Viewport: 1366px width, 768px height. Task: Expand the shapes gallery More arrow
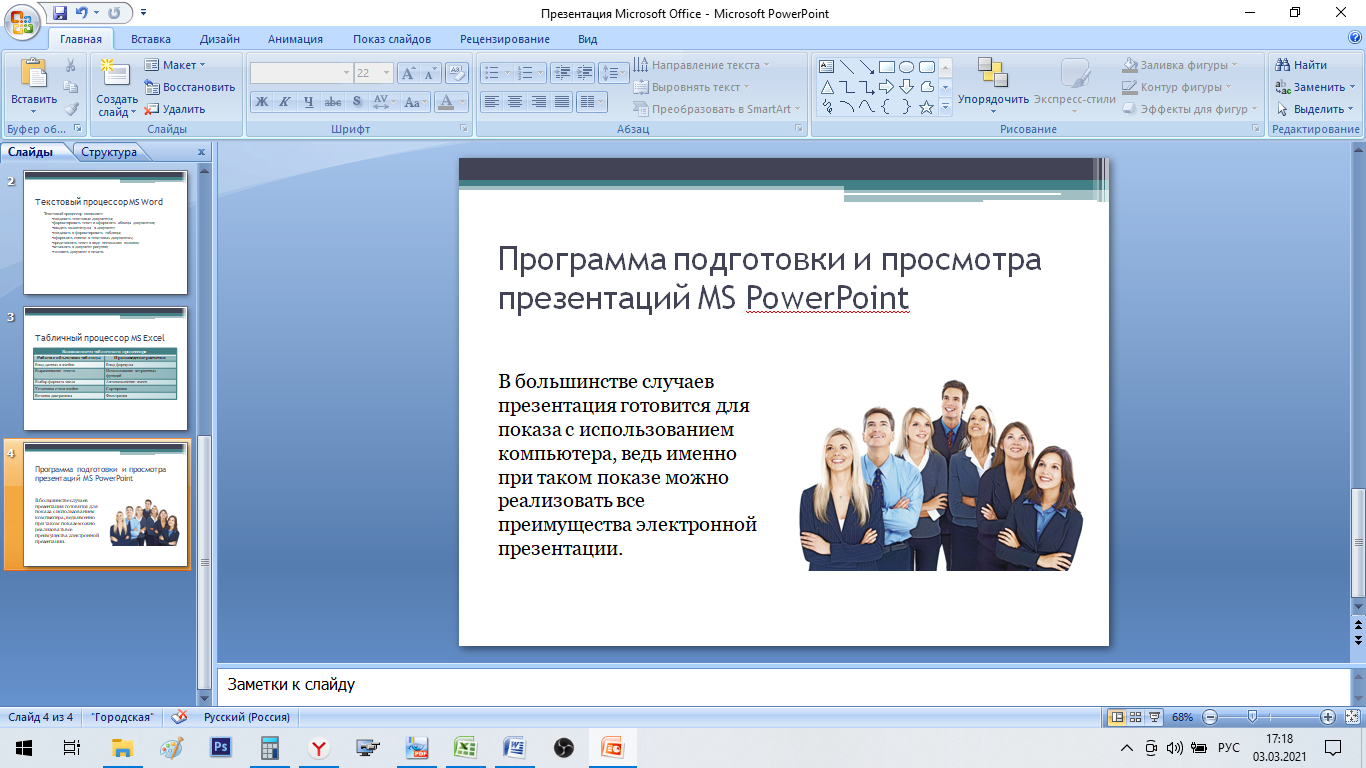coord(945,109)
